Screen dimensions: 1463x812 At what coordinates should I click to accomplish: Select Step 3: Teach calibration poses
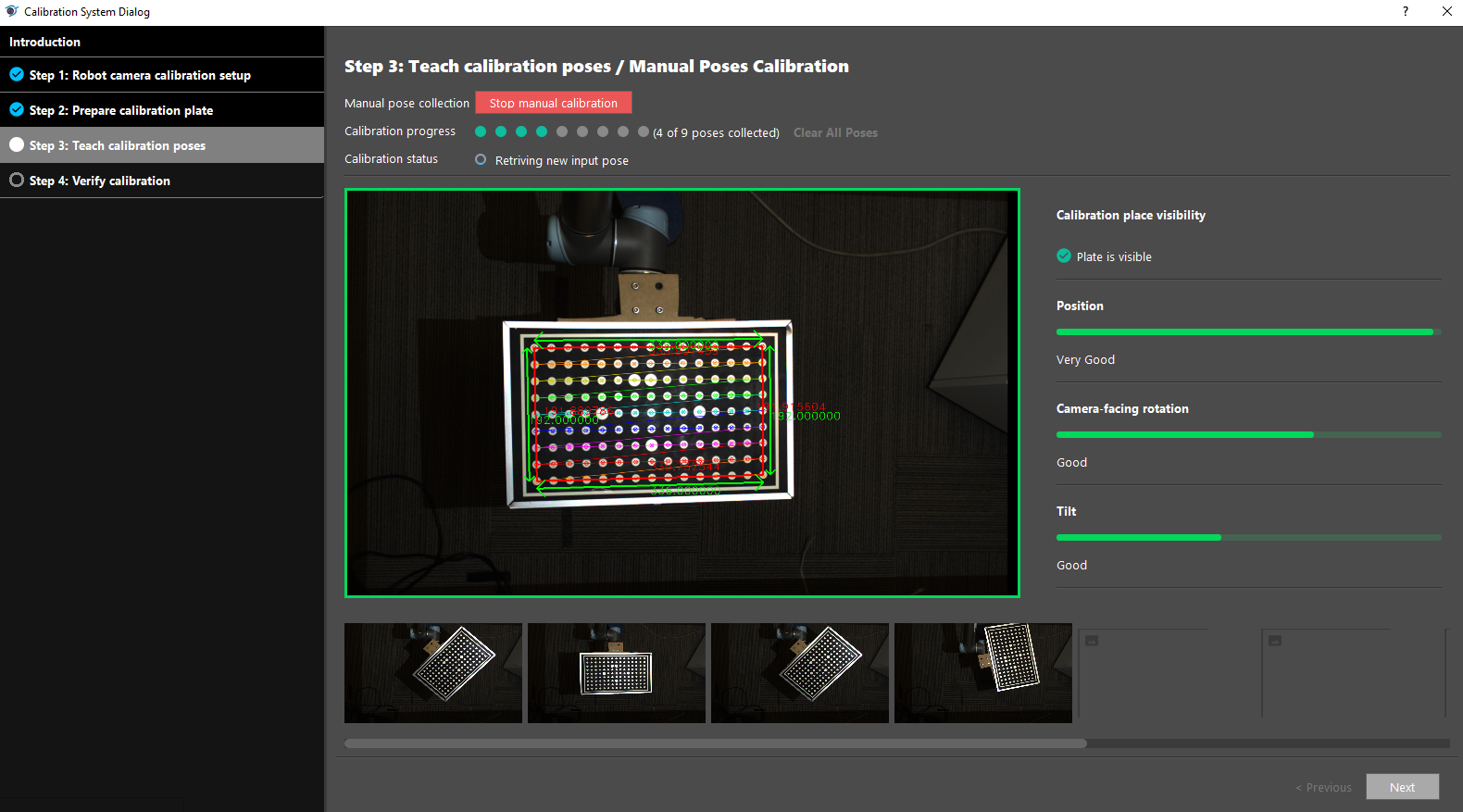pos(162,145)
